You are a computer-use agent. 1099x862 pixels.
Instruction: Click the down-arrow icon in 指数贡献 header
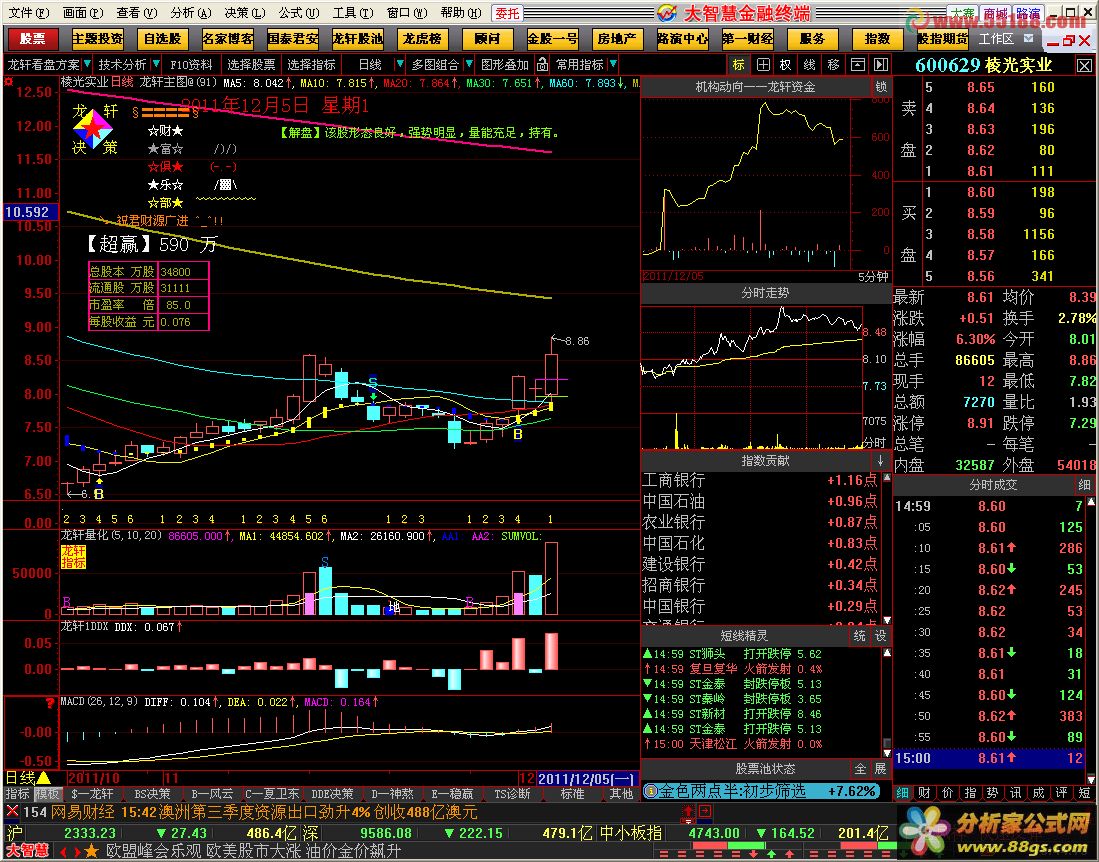pyautogui.click(x=880, y=460)
